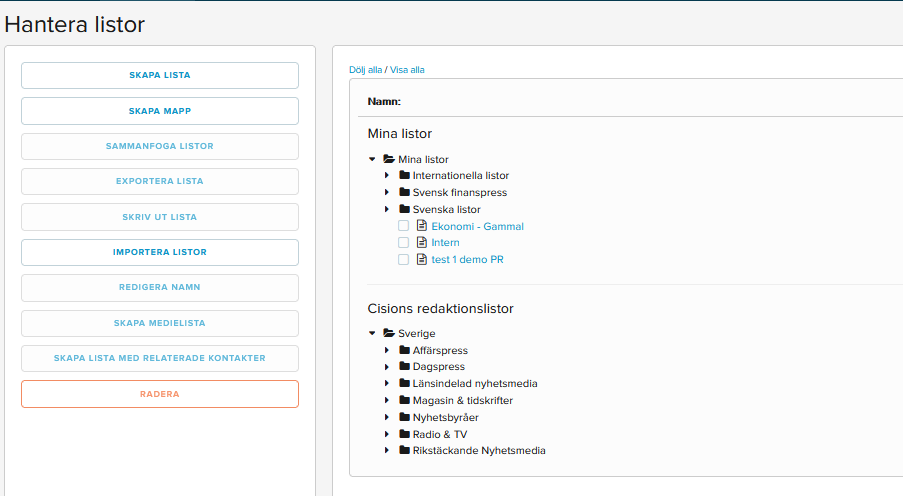The height and width of the screenshot is (496, 903).
Task: Expand Radio & TV folder arrow
Action: coord(387,433)
